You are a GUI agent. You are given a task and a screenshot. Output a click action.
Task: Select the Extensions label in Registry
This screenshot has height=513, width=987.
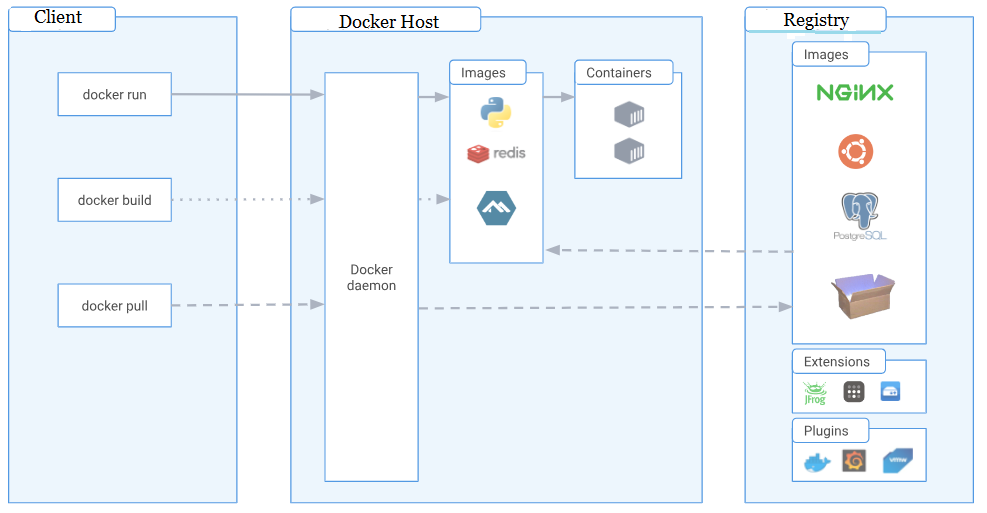point(836,362)
